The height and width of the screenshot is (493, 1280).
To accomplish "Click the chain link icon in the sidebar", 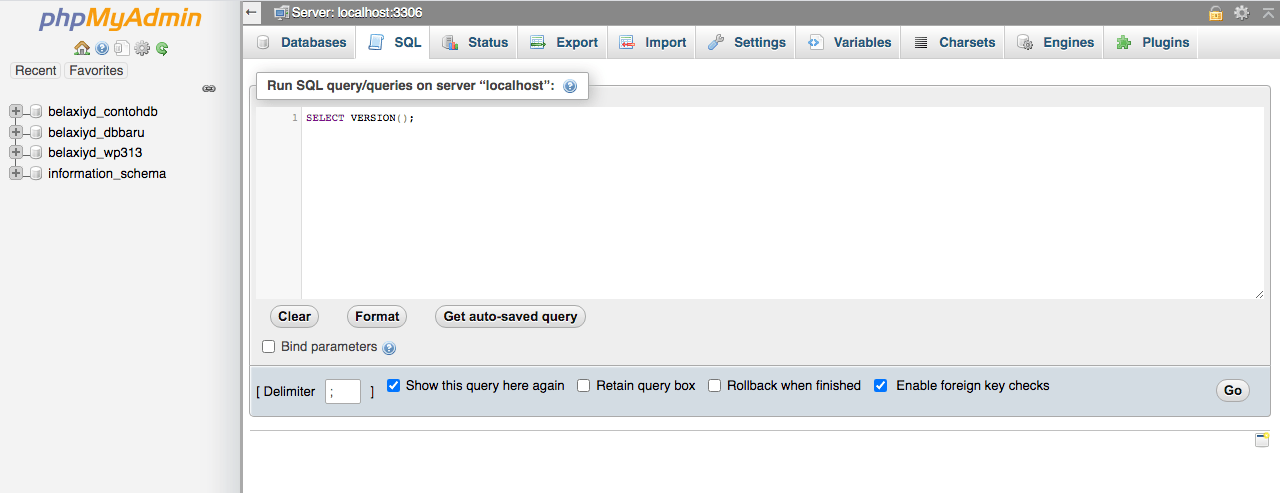I will 209,89.
